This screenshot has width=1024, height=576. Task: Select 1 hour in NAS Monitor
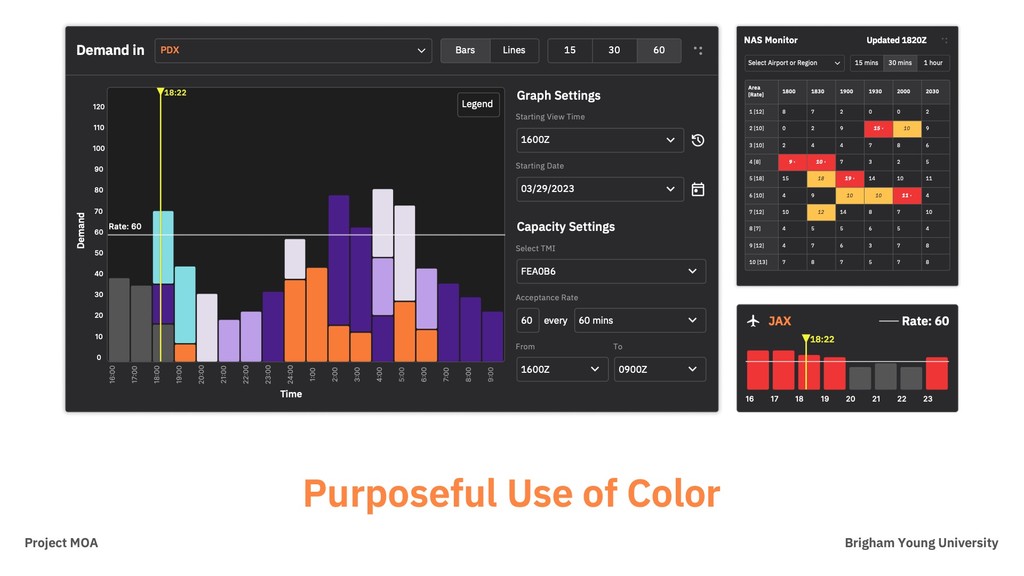933,63
